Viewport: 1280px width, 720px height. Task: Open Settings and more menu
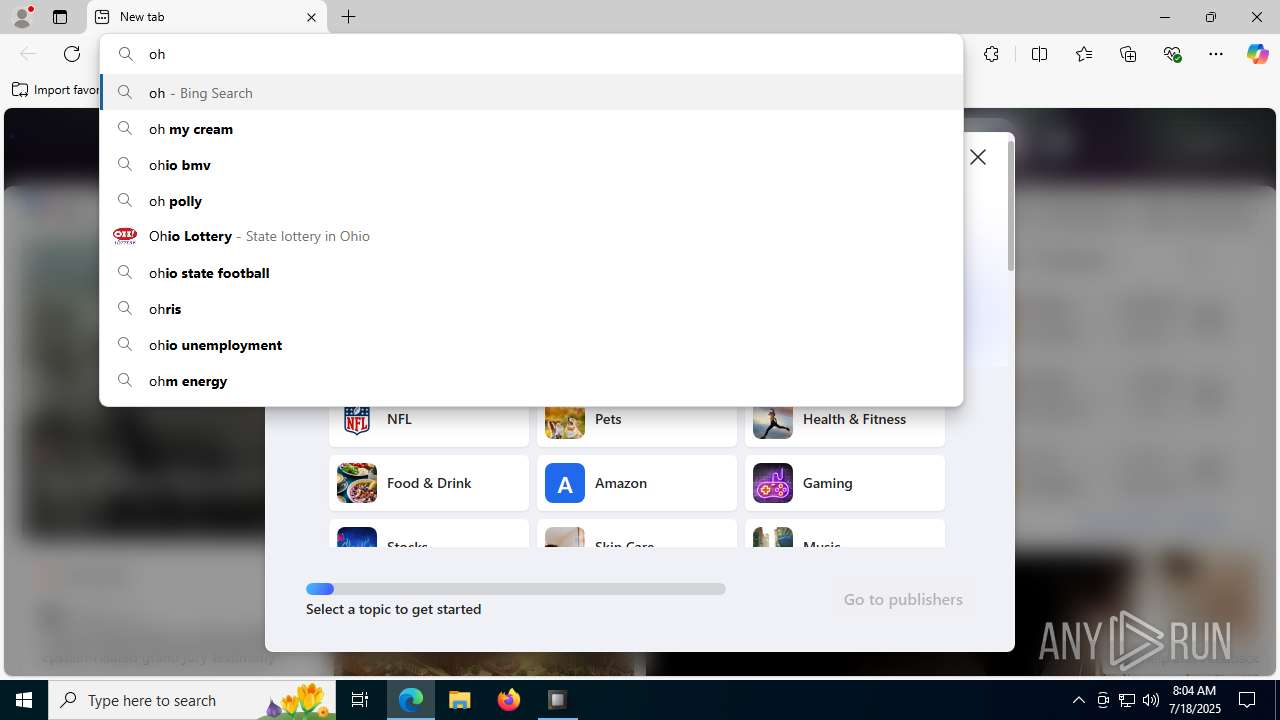pyautogui.click(x=1216, y=54)
